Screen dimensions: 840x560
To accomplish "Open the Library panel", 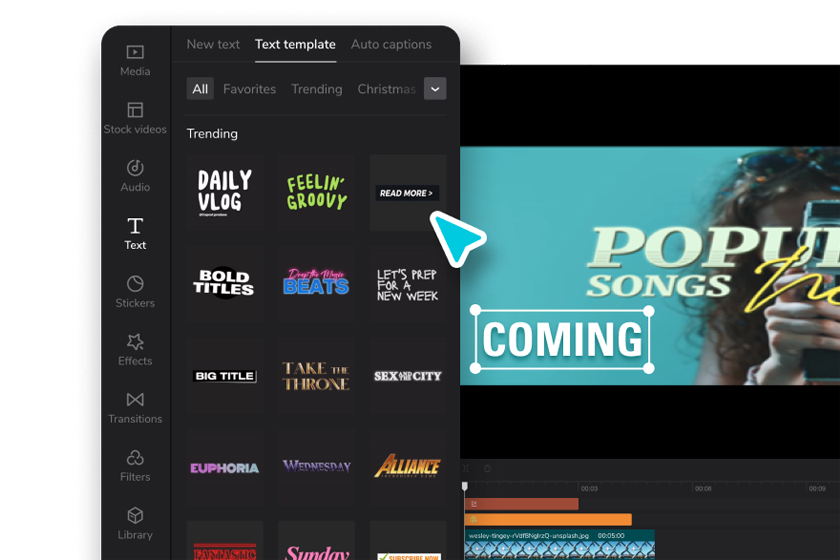I will click(x=135, y=524).
